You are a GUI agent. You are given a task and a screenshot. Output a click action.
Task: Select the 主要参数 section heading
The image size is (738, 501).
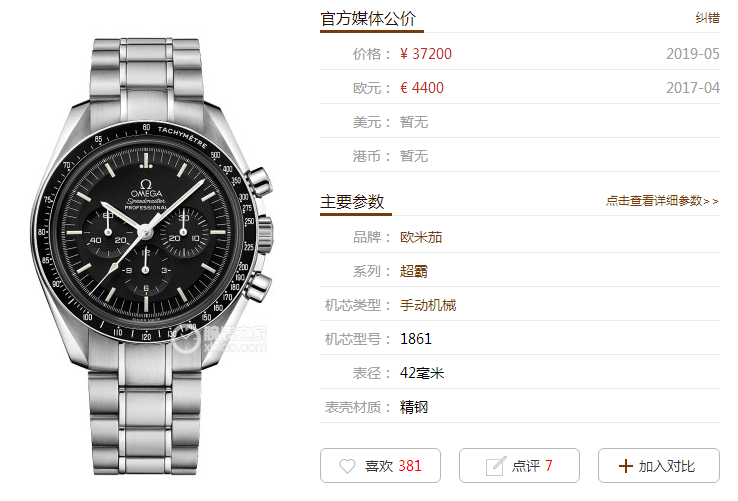[x=352, y=202]
